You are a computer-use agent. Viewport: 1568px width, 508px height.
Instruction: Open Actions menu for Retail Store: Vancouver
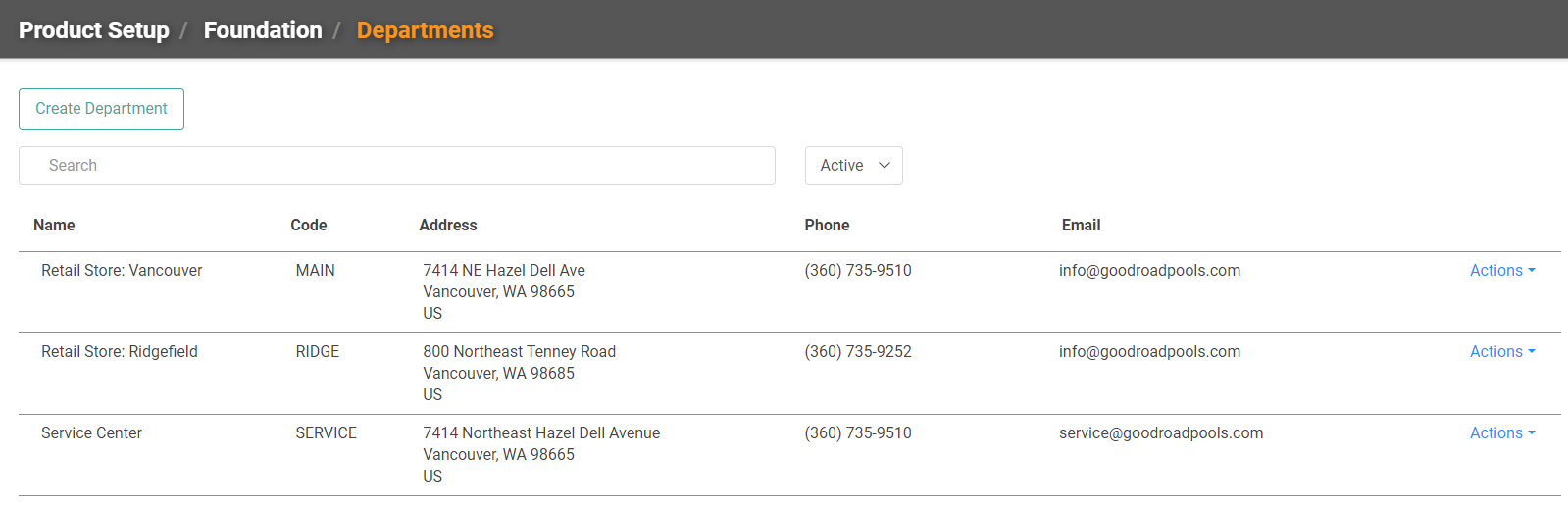pyautogui.click(x=1501, y=271)
